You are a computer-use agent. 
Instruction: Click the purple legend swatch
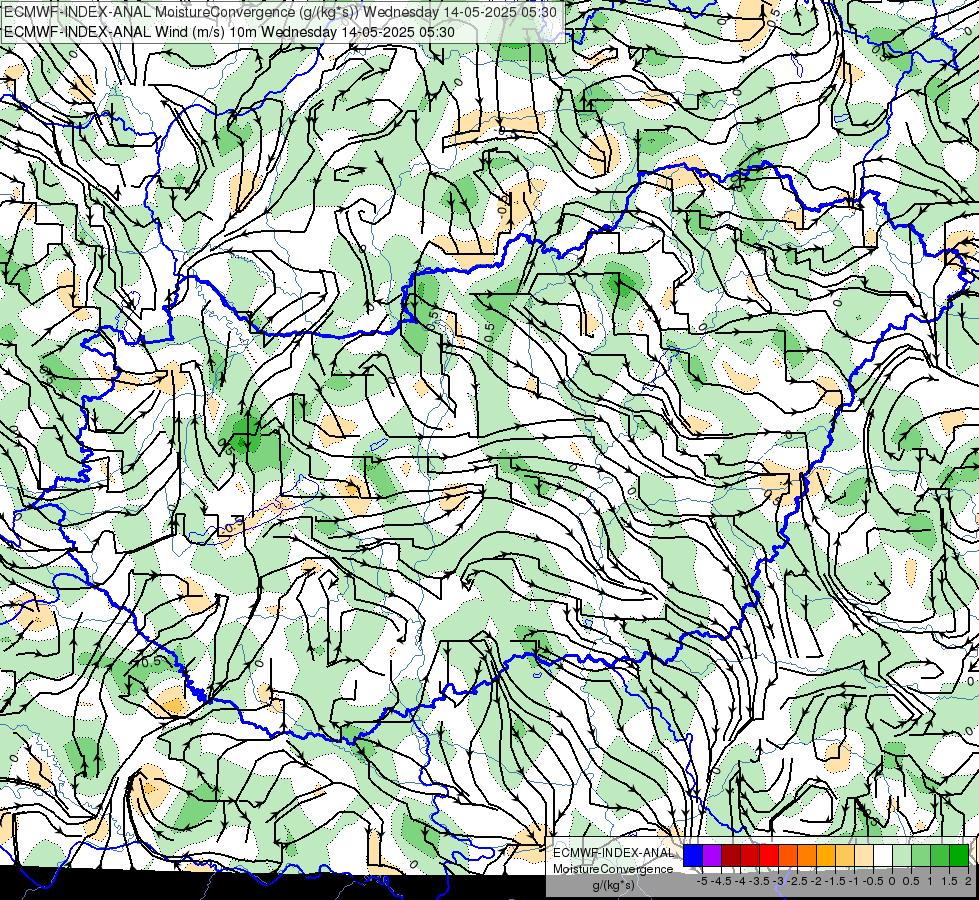point(712,855)
